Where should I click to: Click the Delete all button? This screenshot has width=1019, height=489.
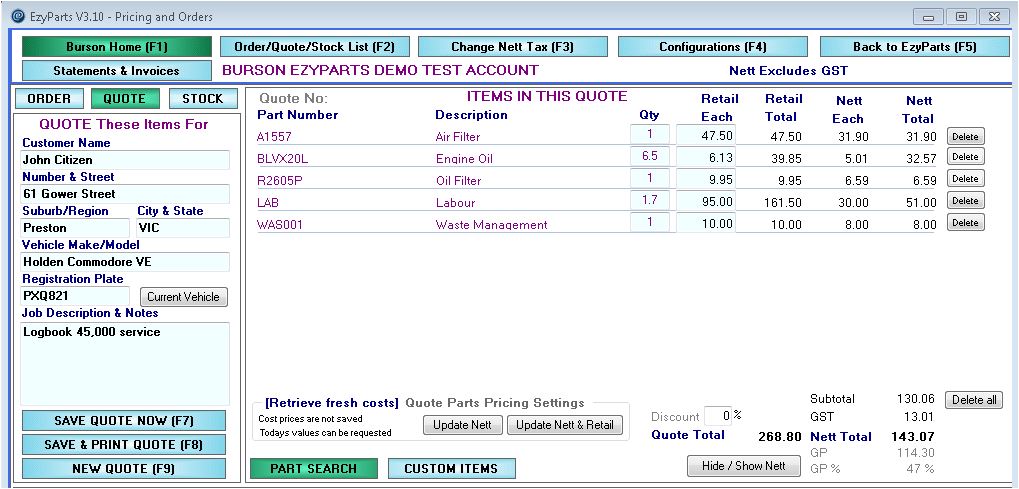click(974, 400)
